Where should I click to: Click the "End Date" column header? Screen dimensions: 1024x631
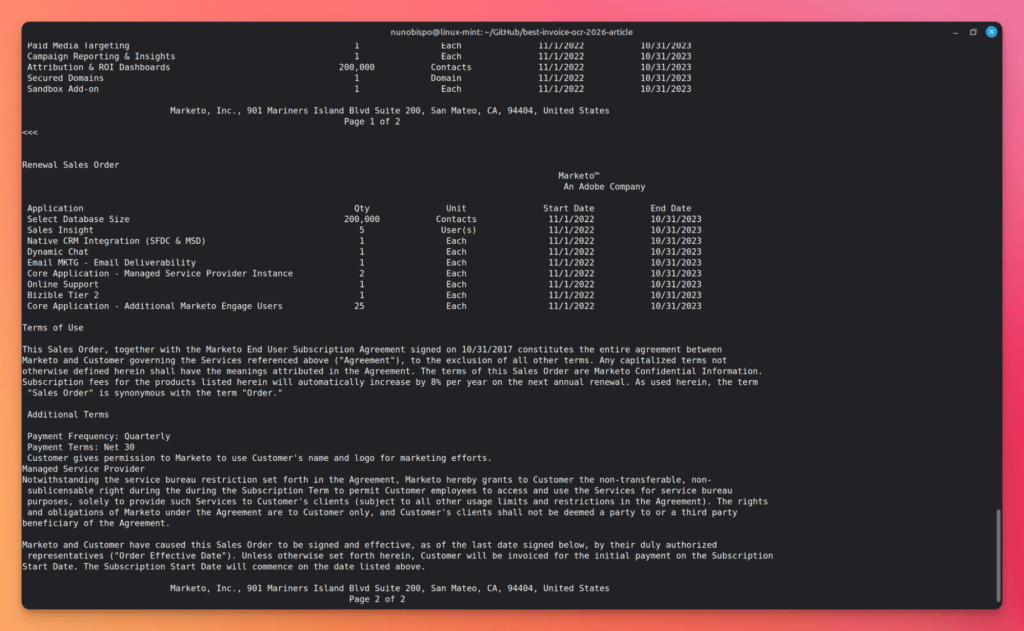pos(671,208)
